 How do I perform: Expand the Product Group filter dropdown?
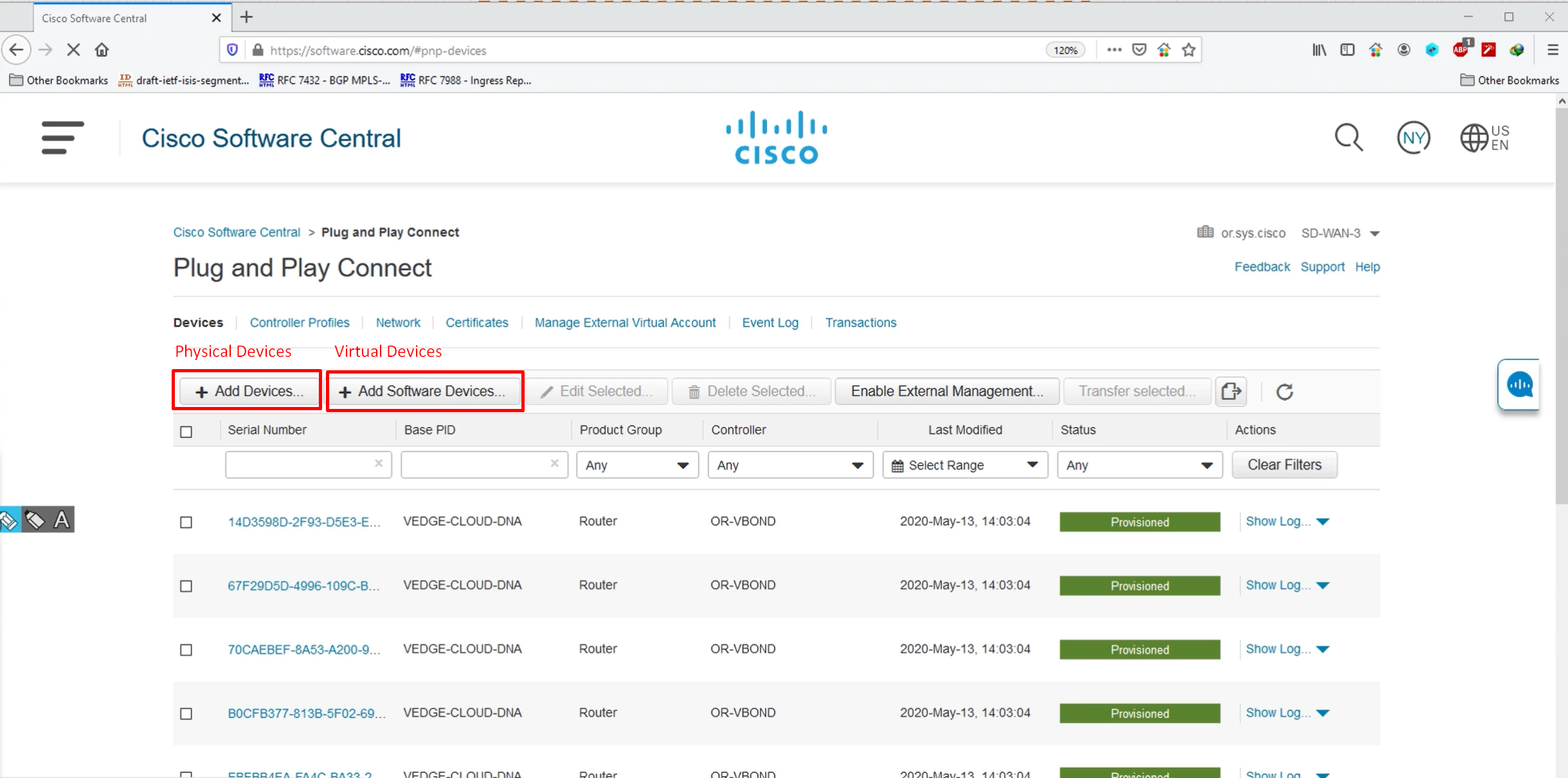636,465
